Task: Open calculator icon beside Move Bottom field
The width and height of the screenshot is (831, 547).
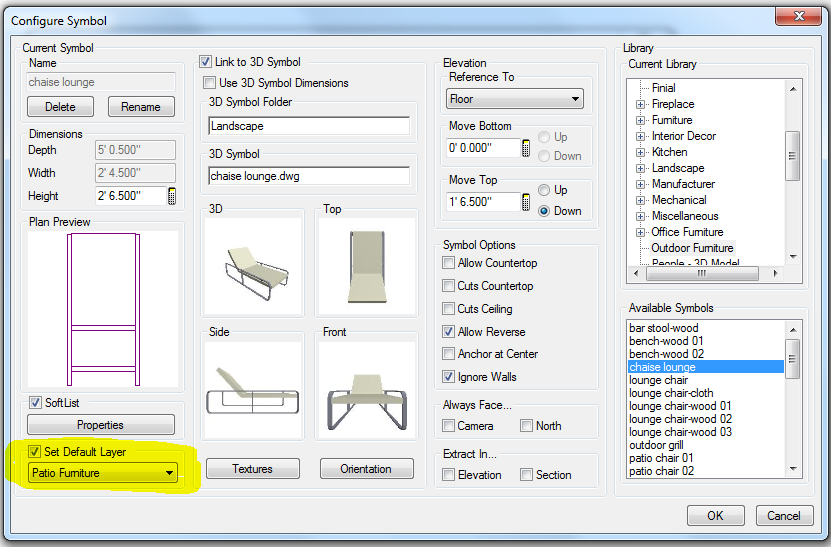Action: coord(526,148)
